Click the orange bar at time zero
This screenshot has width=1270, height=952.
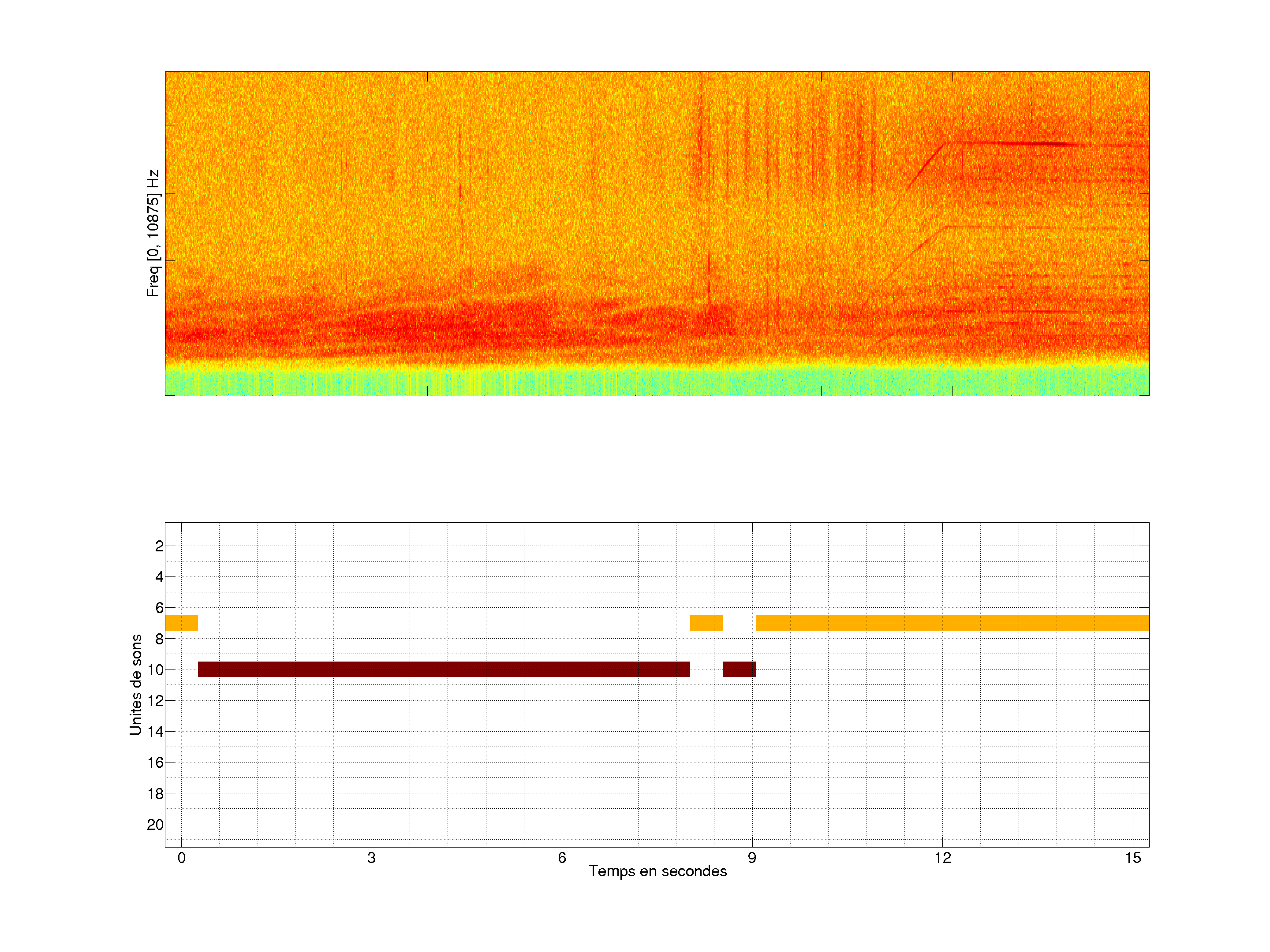click(x=181, y=623)
